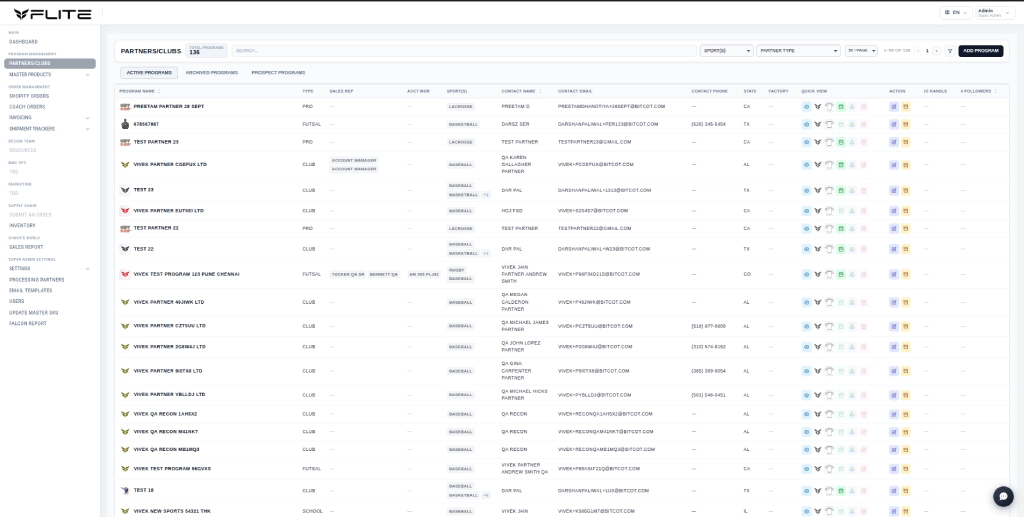Open Processing Partners in sidebar
The width and height of the screenshot is (1024, 517).
click(37, 279)
